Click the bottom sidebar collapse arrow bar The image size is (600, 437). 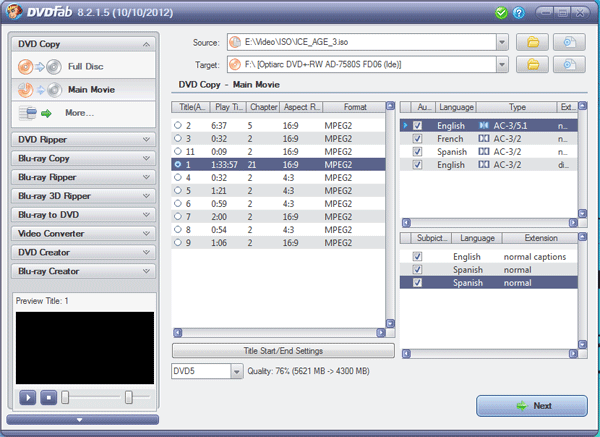(83, 420)
